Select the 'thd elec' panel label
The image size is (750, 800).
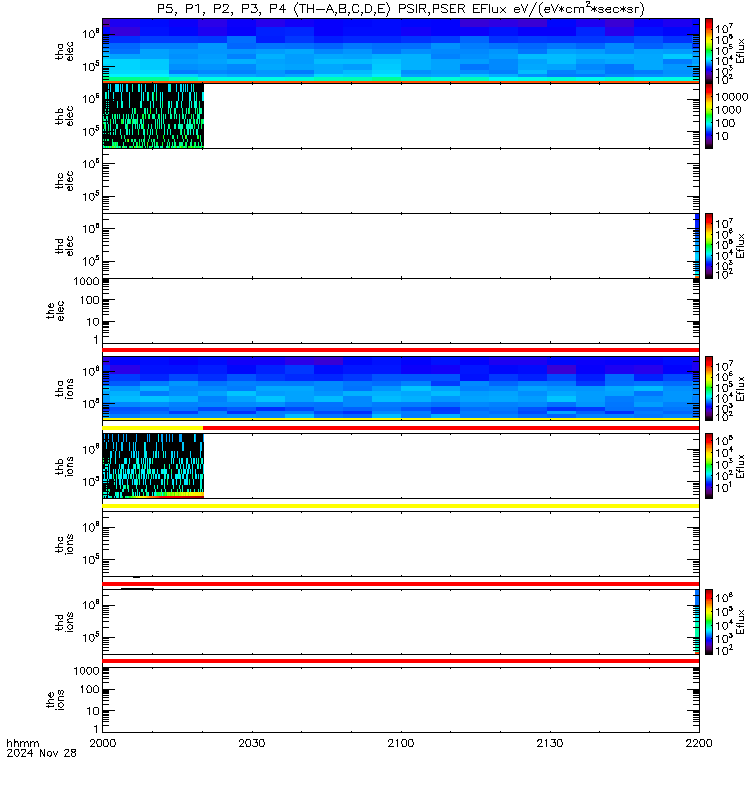coord(65,245)
